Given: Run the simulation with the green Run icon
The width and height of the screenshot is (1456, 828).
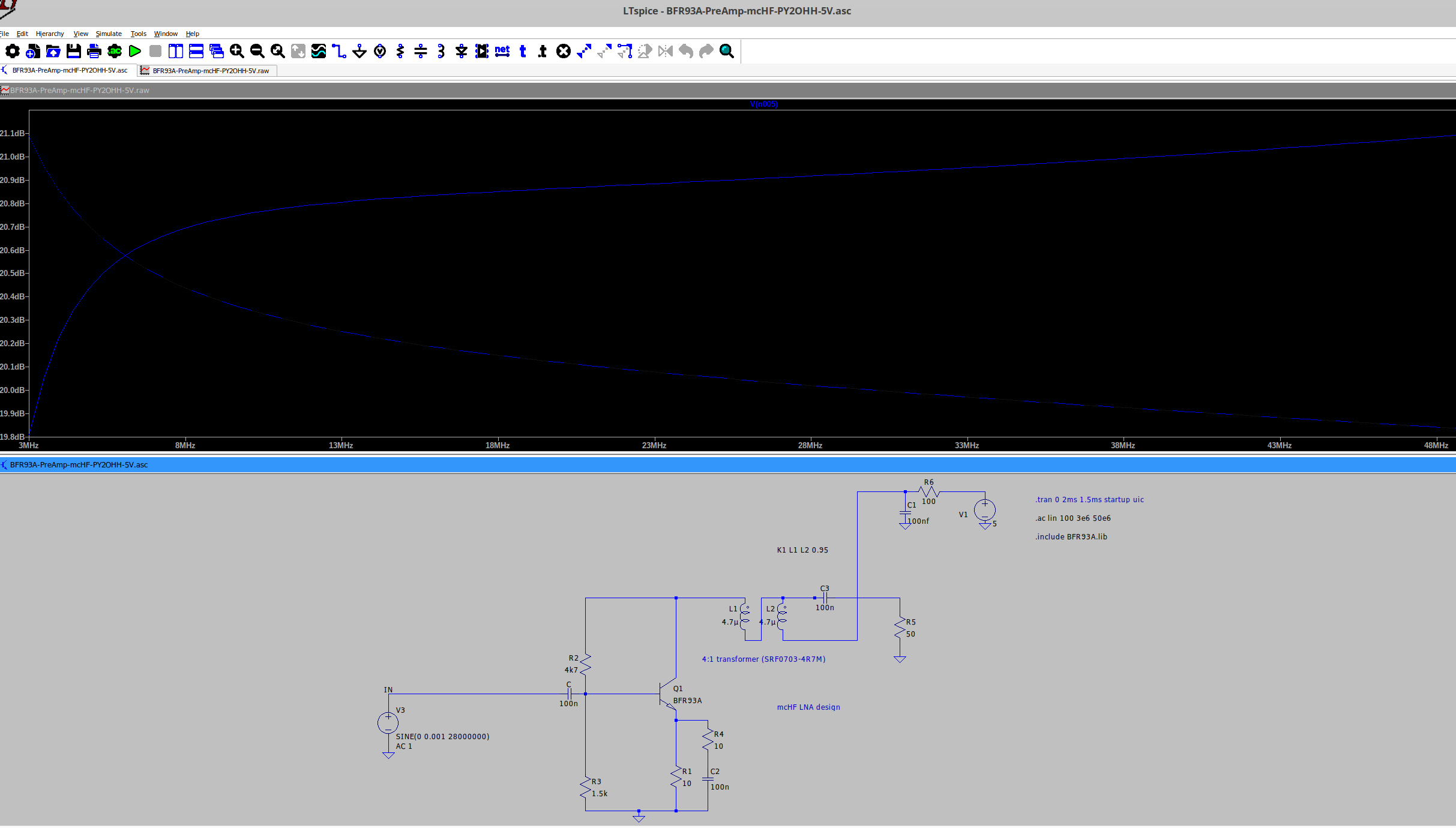Looking at the screenshot, I should coord(134,52).
